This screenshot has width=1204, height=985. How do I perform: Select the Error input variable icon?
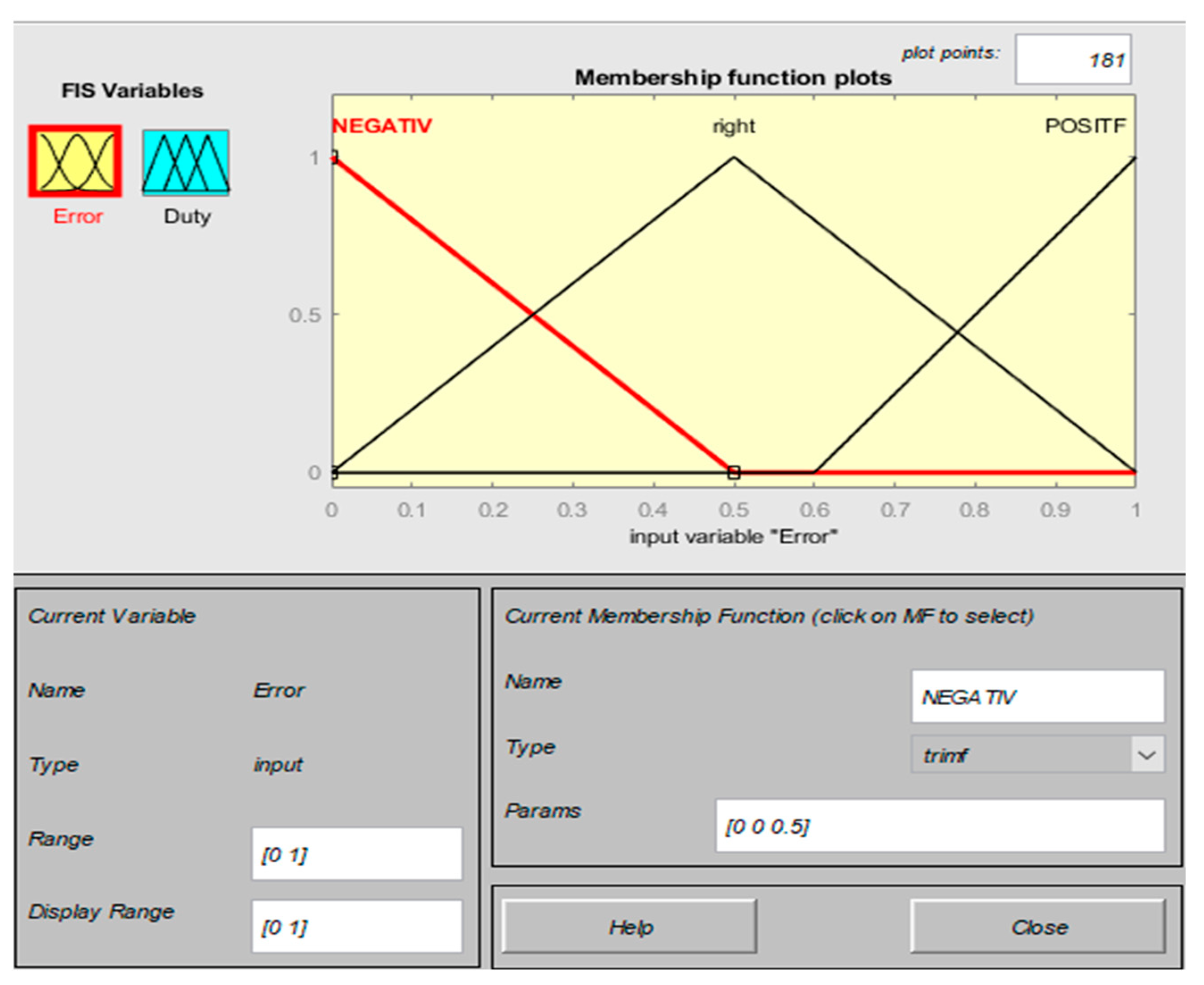[75, 161]
